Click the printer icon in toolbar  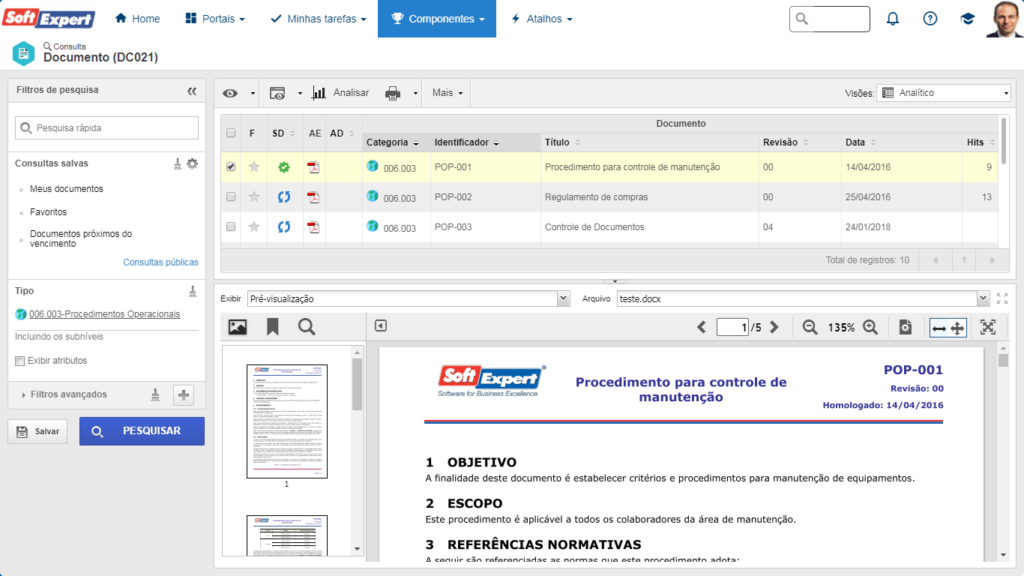tap(393, 93)
